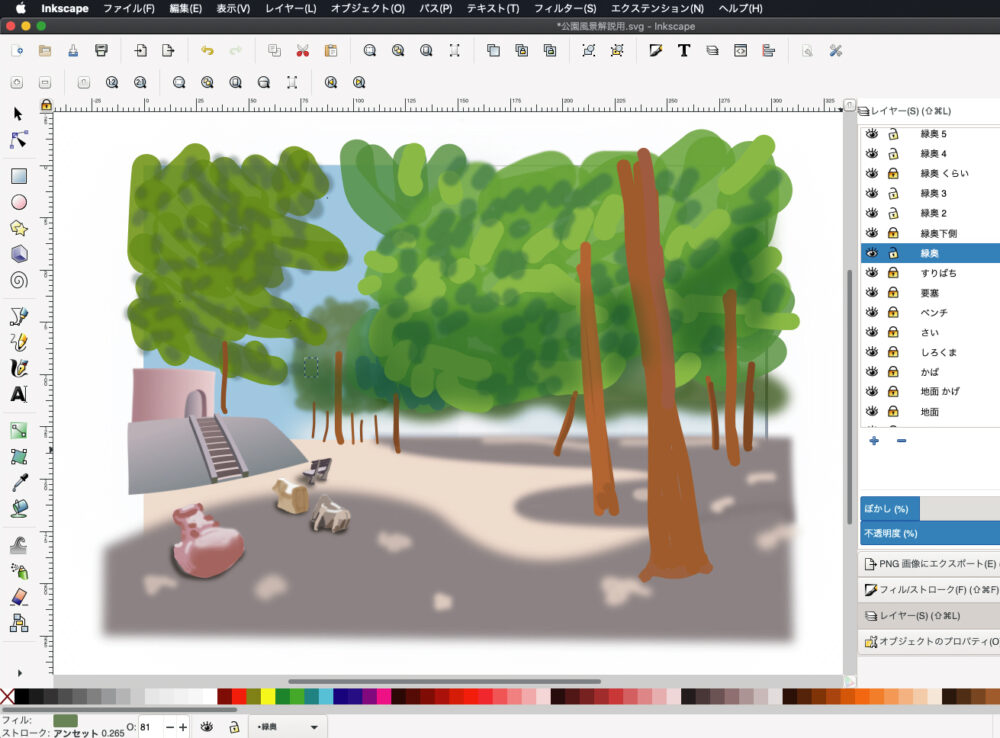Select the 3D box tool
The height and width of the screenshot is (738, 1000).
(x=18, y=254)
